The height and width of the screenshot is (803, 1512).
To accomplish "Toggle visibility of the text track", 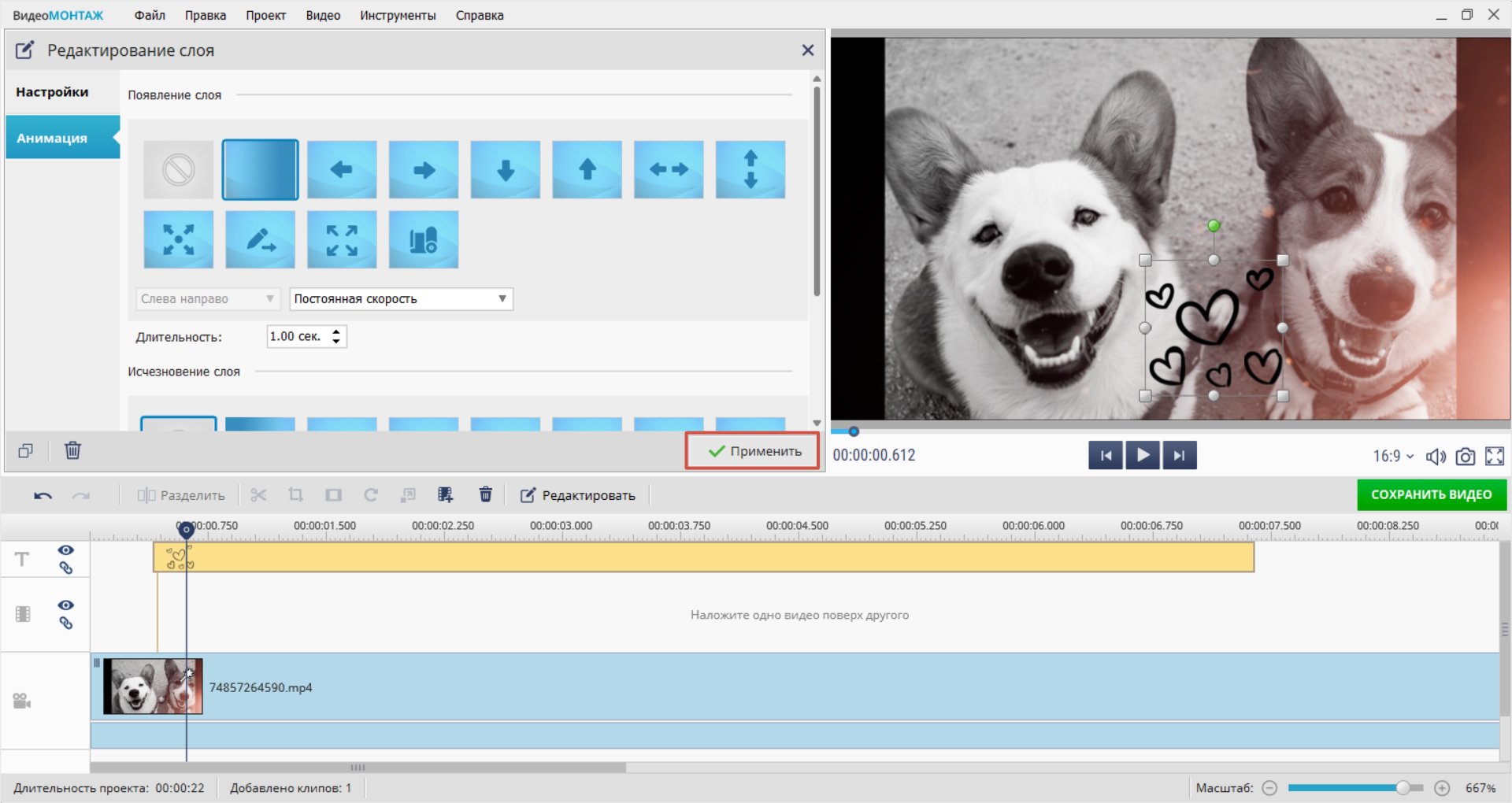I will (x=66, y=550).
